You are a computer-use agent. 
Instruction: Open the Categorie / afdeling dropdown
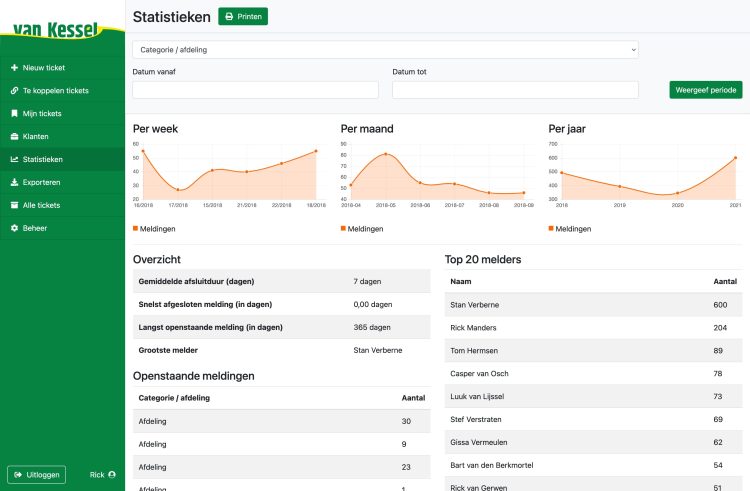pos(386,50)
